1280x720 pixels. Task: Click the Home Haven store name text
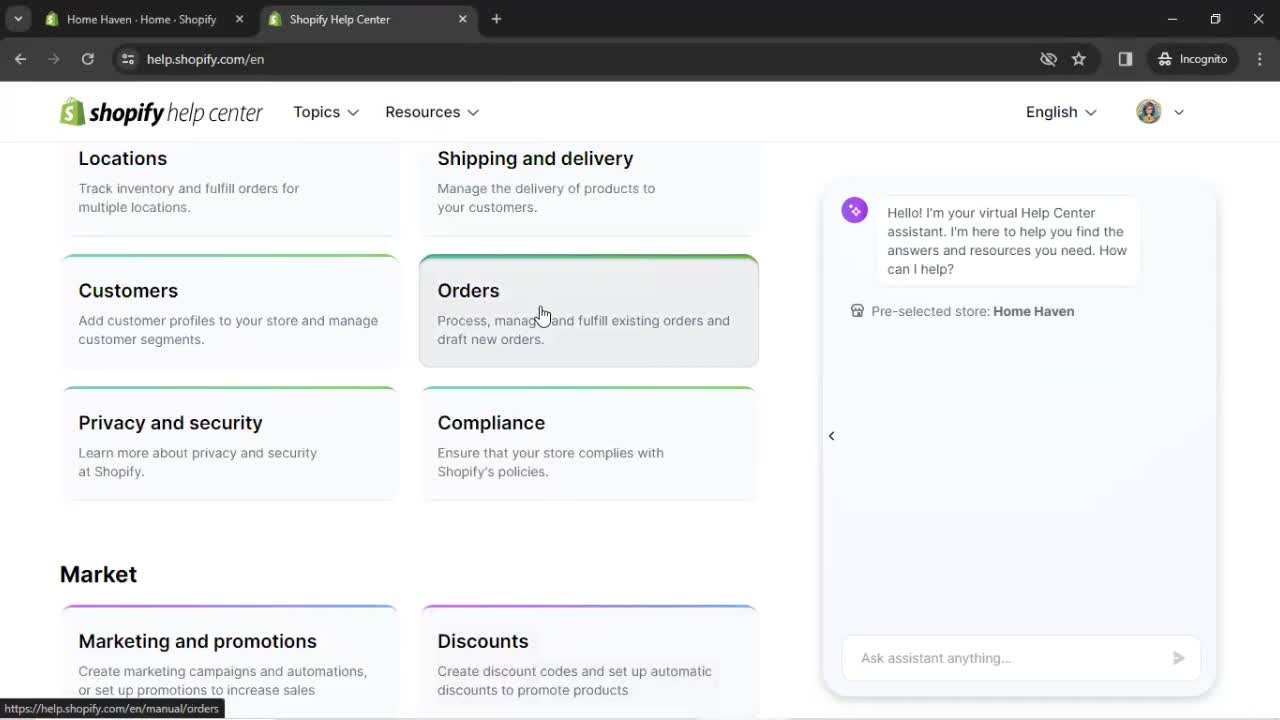[x=1033, y=311]
